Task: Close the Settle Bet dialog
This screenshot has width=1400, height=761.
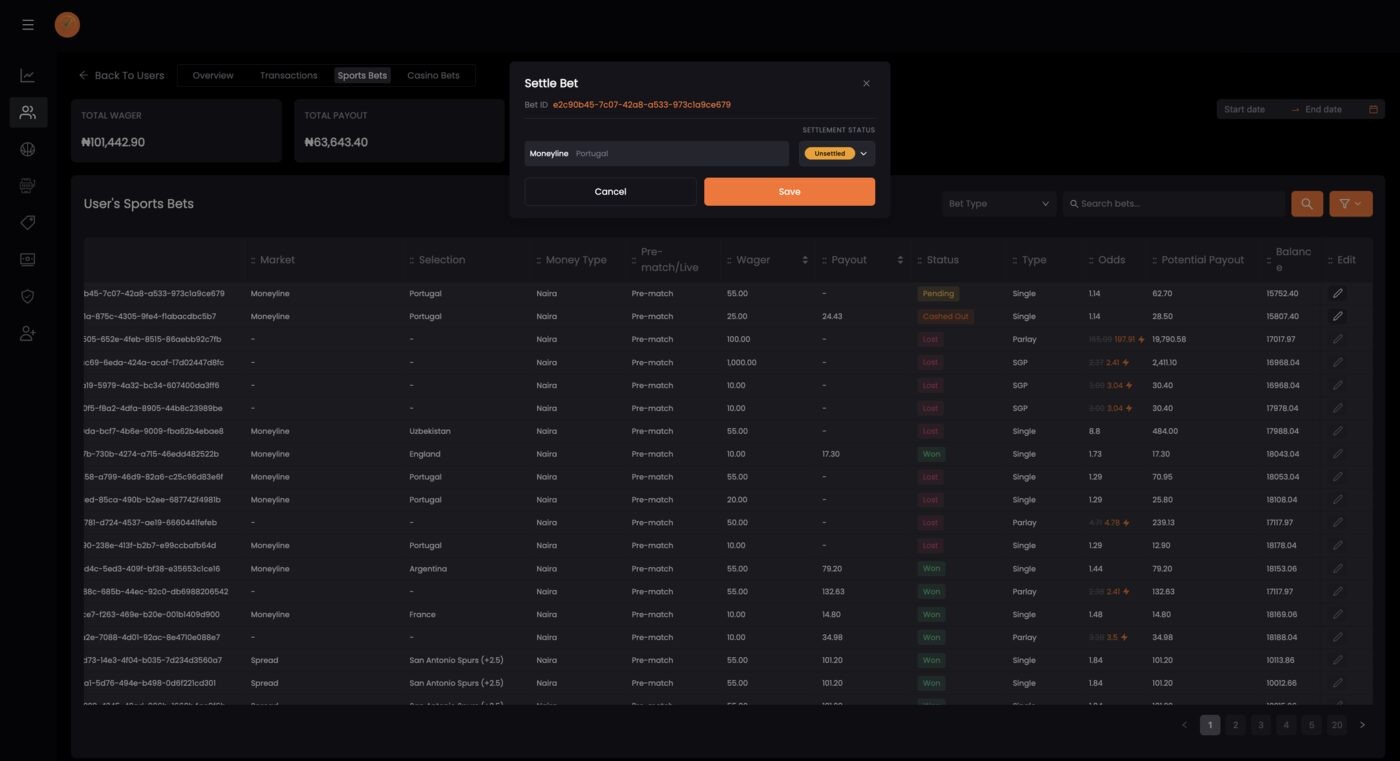Action: (866, 84)
